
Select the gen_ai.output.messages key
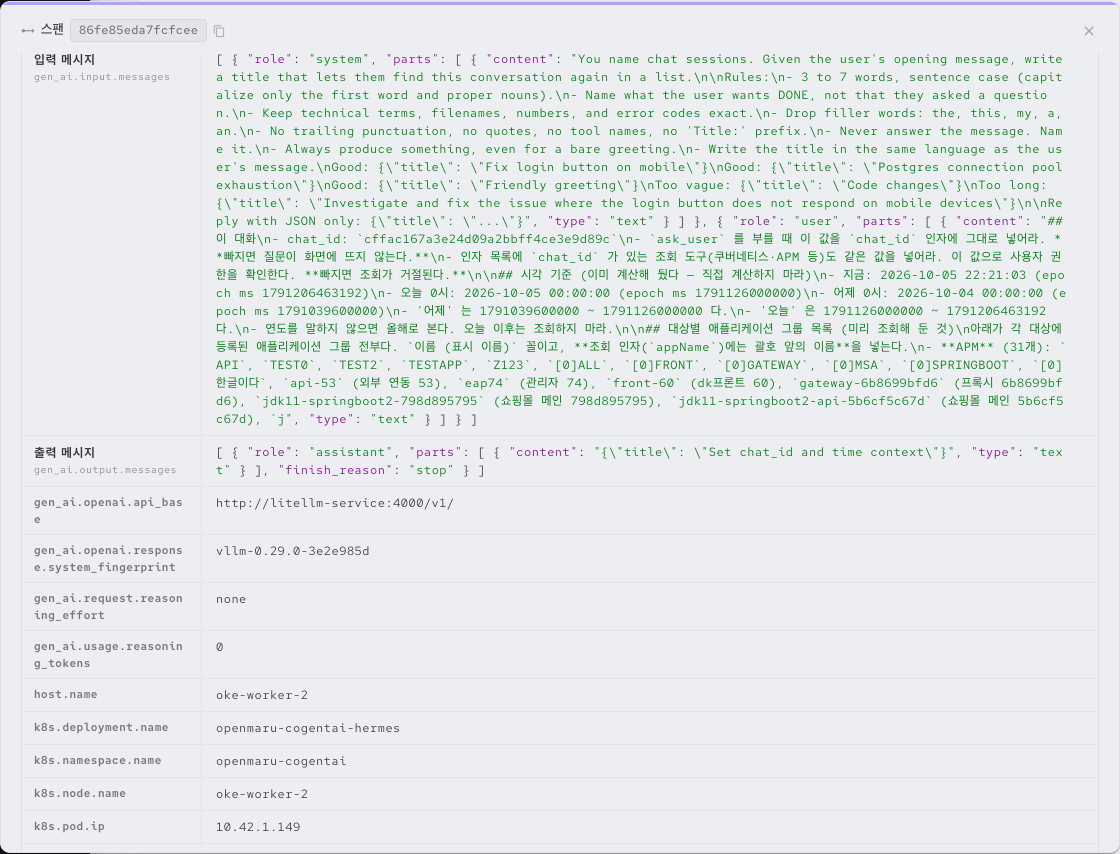point(105,470)
